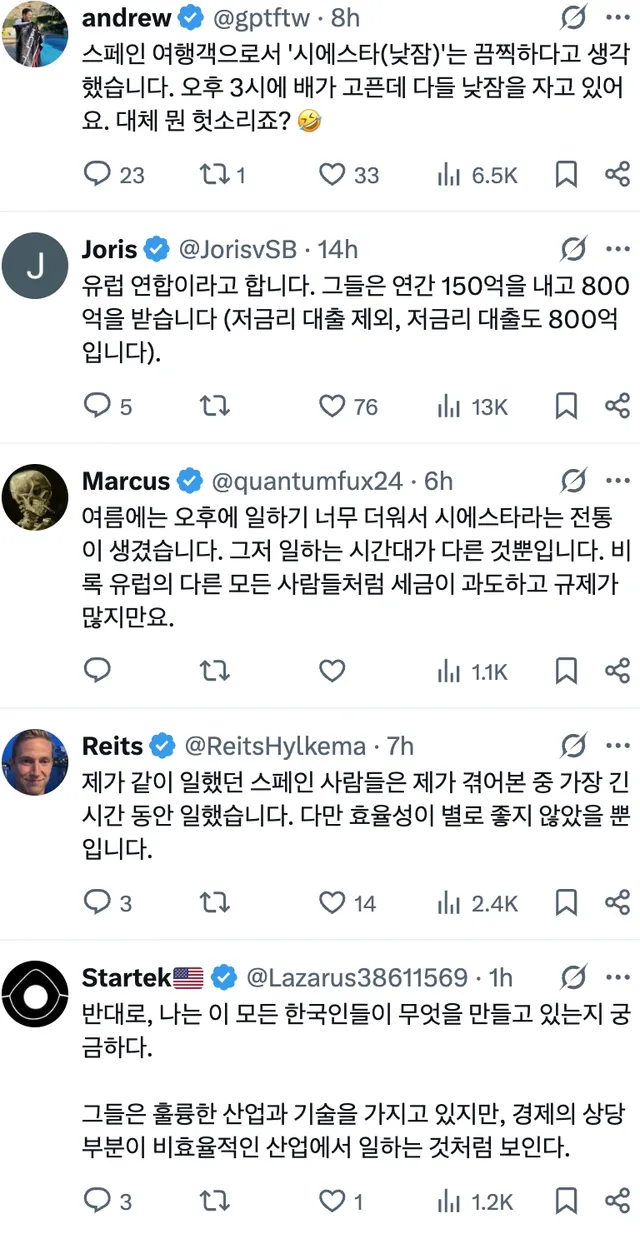
Task: Share andrew's tweet
Action: pos(617,175)
